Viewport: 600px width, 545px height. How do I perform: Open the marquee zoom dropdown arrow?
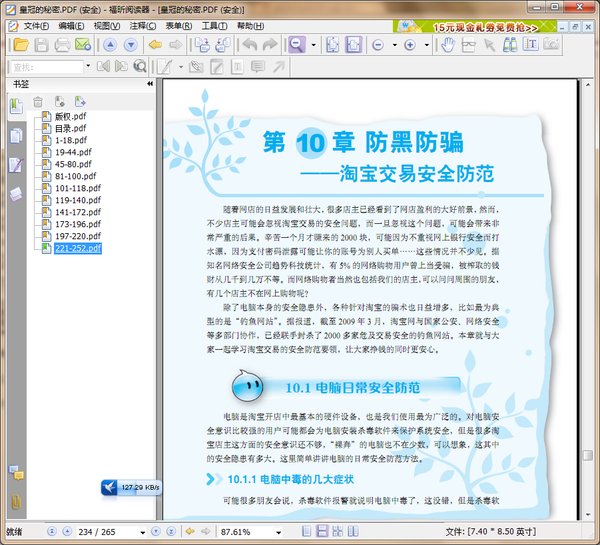(314, 45)
